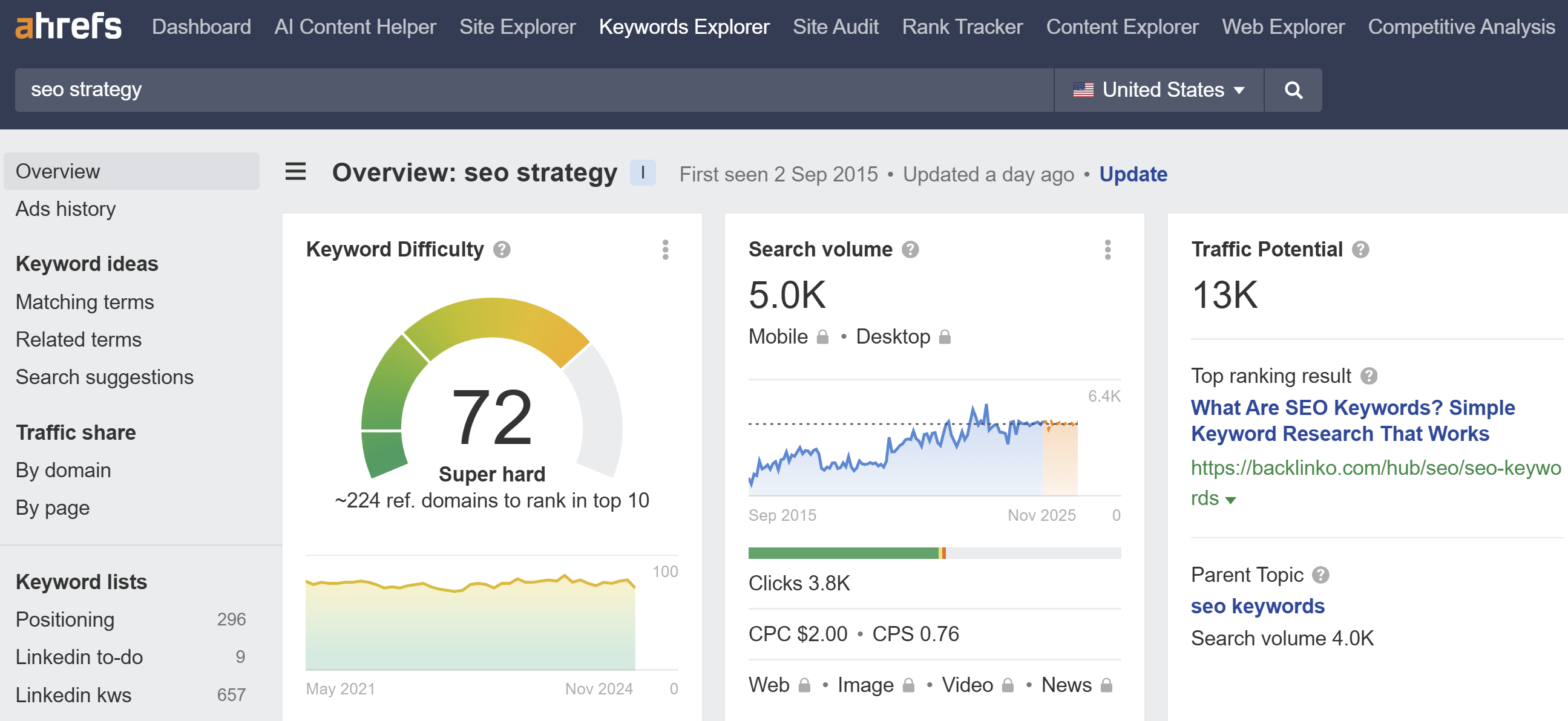Click the Update link
Screen dimensions: 1568x721
[x=1133, y=174]
